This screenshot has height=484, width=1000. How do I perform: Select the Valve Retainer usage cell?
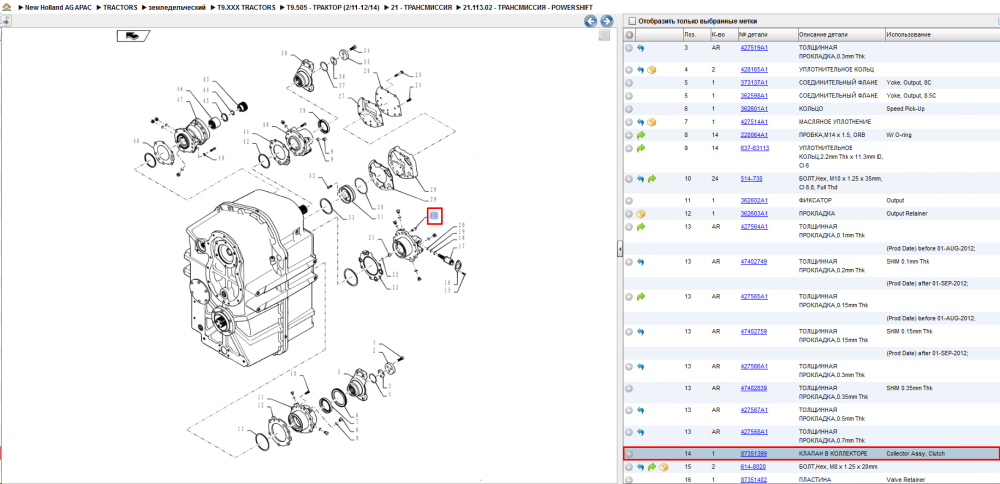(906, 480)
